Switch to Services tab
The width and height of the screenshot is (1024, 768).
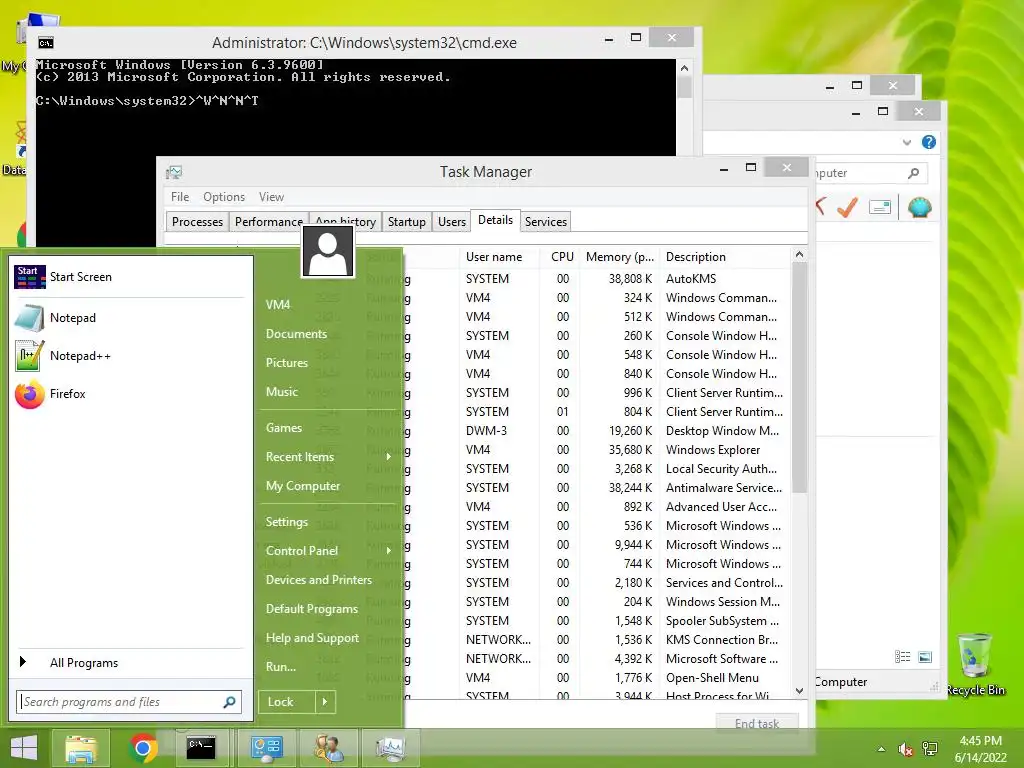(546, 222)
